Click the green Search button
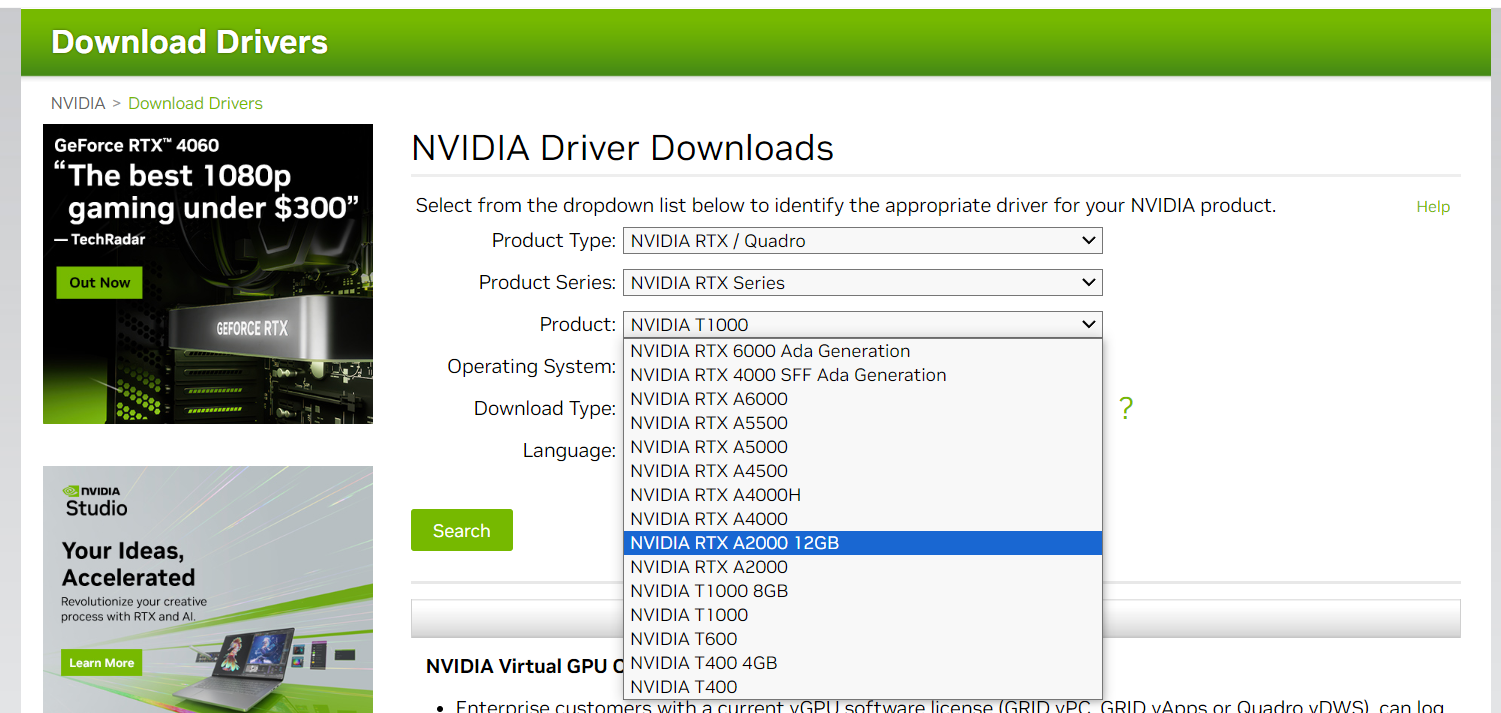The image size is (1501, 713). click(x=461, y=530)
